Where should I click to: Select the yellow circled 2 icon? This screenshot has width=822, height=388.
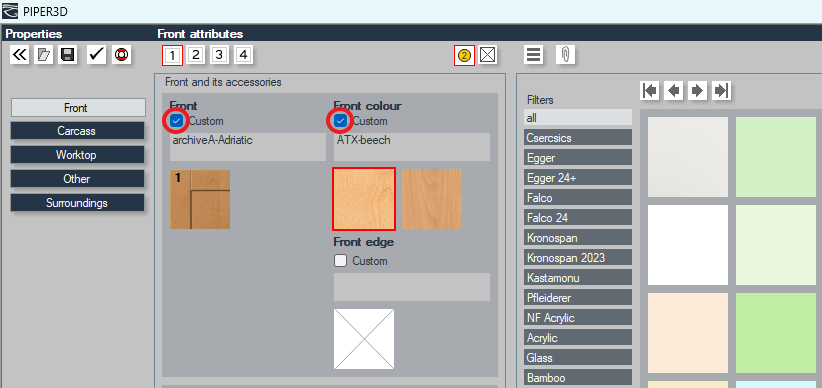click(x=464, y=55)
